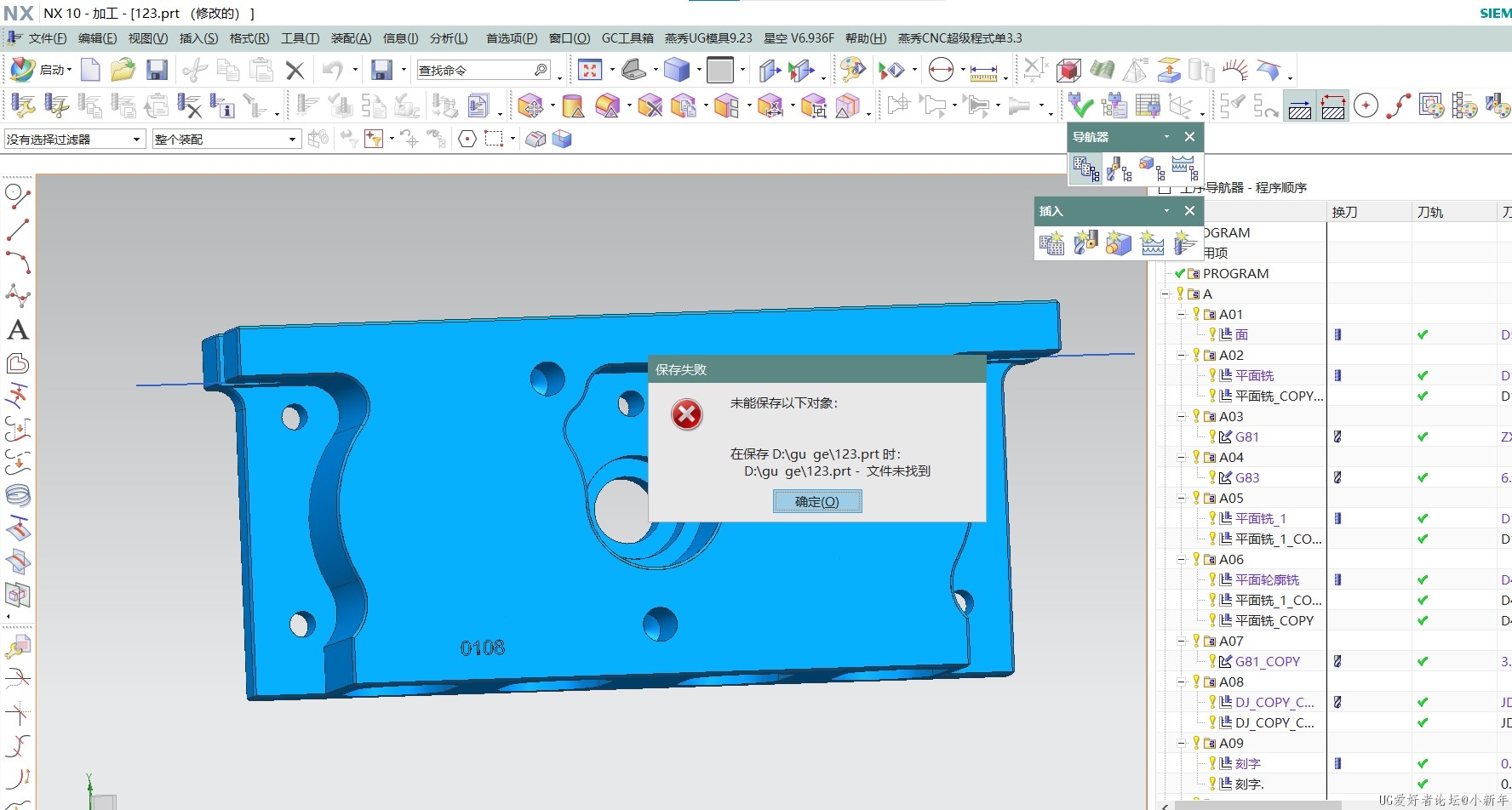The width and height of the screenshot is (1512, 810).
Task: Click the Paste clipboard icon
Action: click(x=261, y=70)
